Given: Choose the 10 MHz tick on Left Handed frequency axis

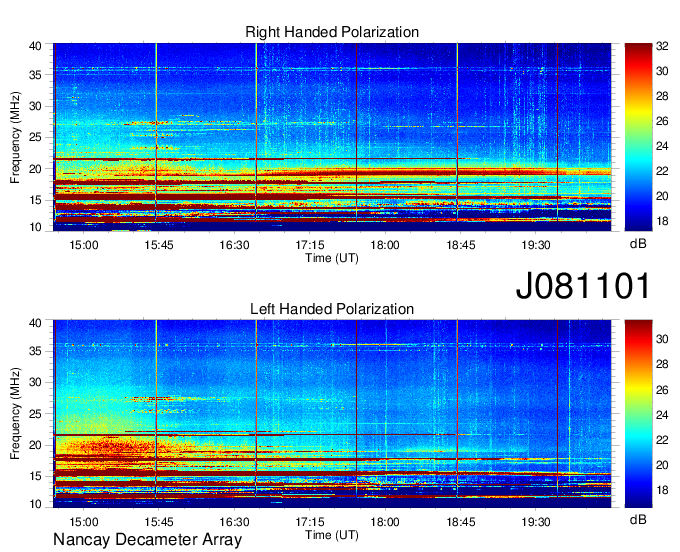Looking at the screenshot, I should coord(35,504).
